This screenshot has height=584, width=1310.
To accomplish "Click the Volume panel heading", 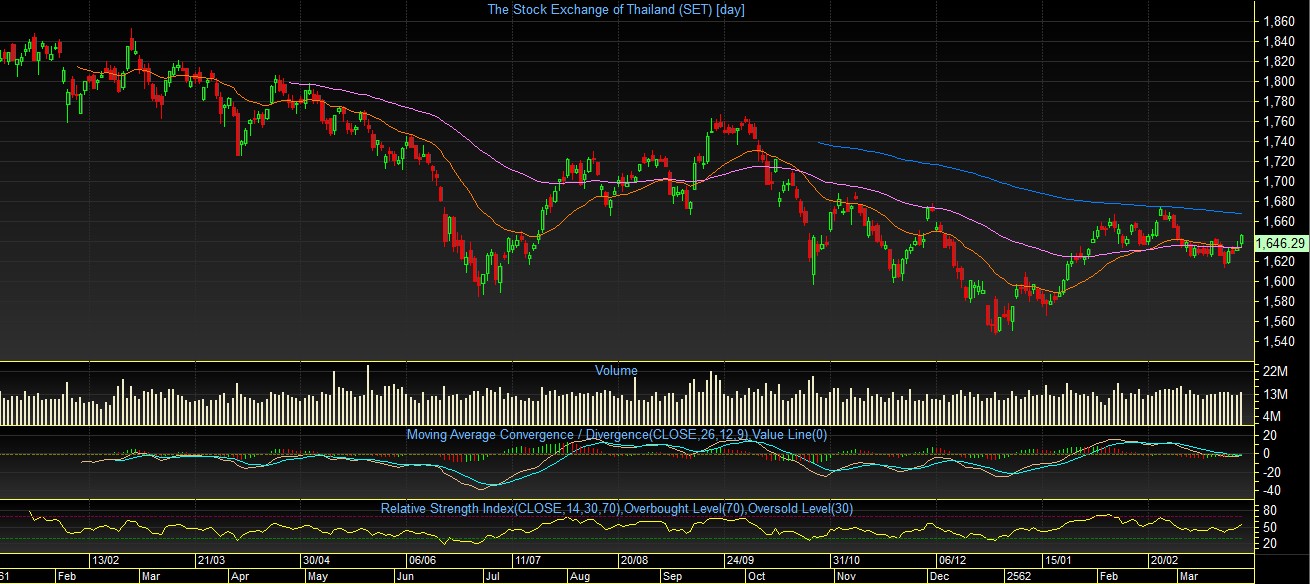I will [x=616, y=370].
